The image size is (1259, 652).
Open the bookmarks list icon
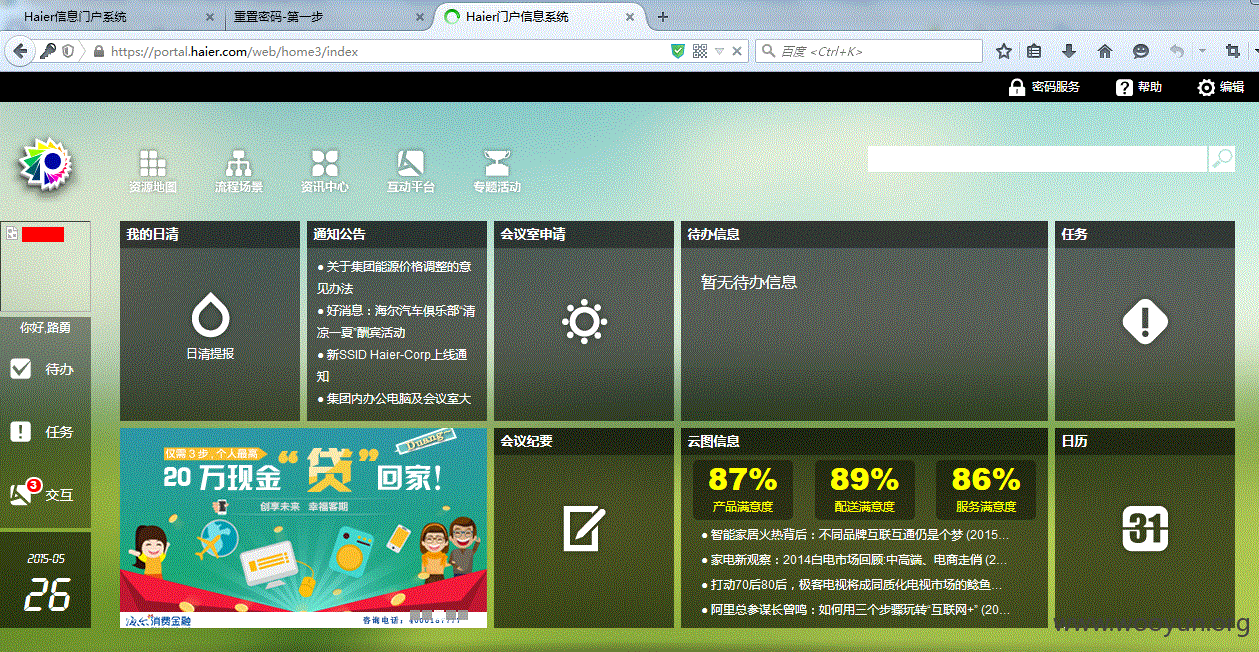[1035, 51]
